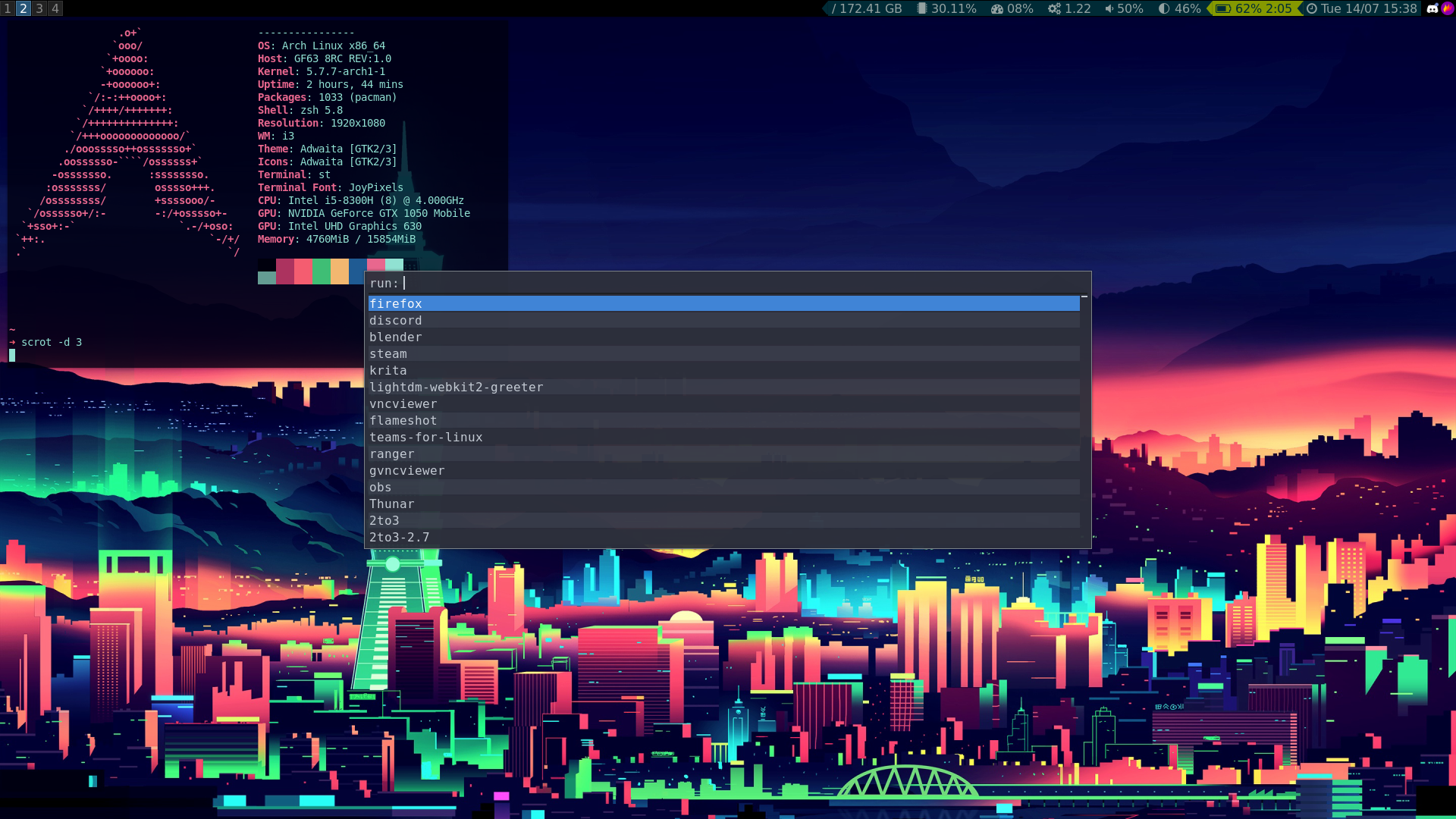The height and width of the screenshot is (819, 1456).
Task: Click the volume speaker icon
Action: (x=1109, y=9)
